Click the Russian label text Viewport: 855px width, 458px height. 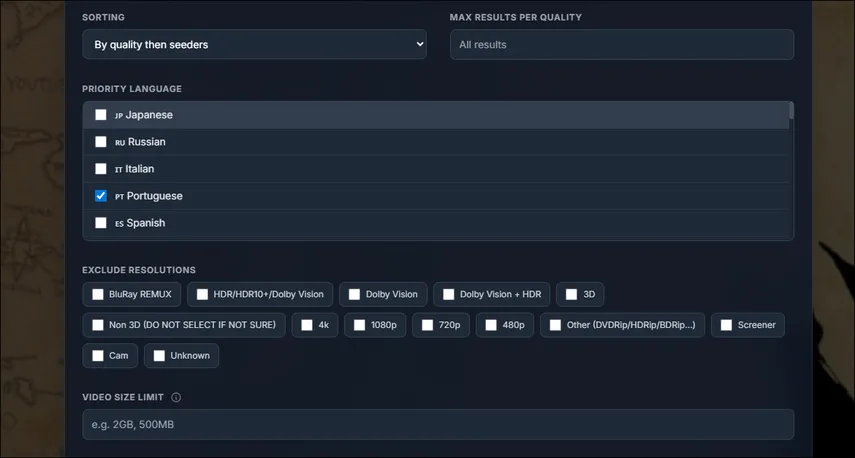(147, 142)
